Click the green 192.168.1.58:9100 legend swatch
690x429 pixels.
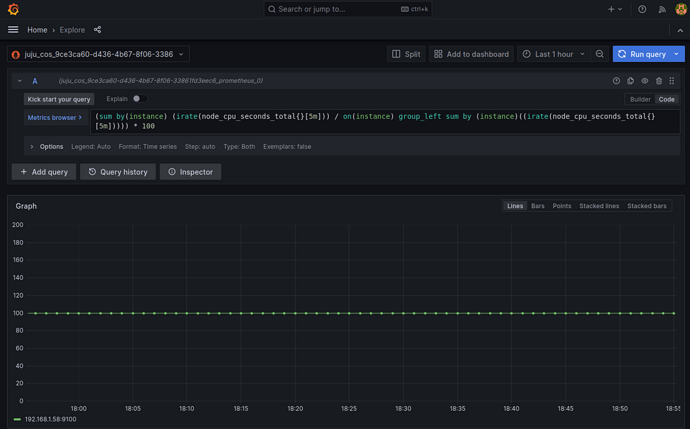[x=17, y=419]
